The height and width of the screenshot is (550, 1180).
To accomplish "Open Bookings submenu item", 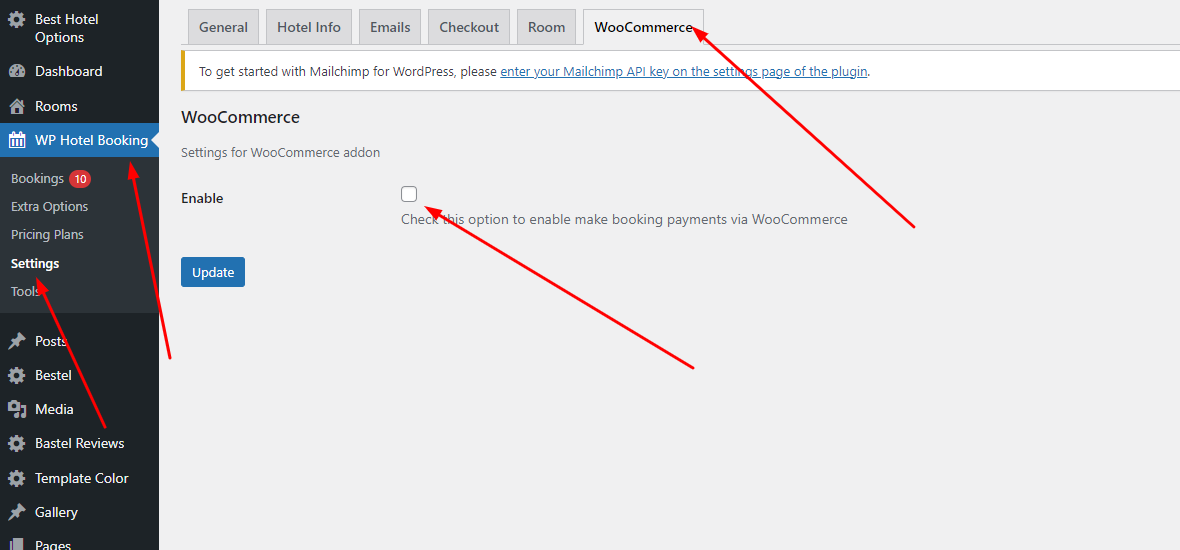I will pos(38,178).
